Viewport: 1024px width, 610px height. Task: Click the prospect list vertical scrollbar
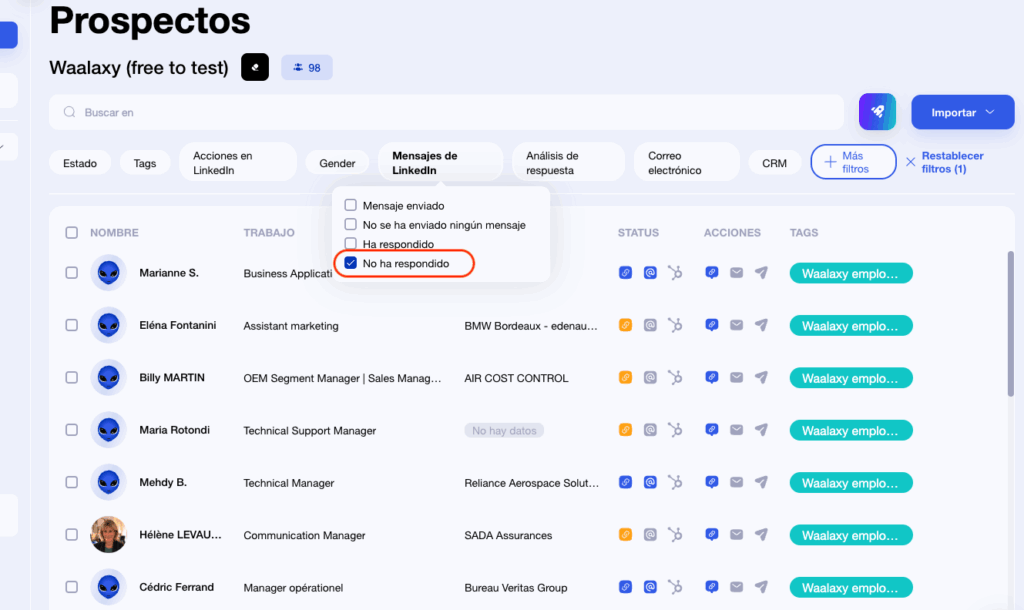1010,323
